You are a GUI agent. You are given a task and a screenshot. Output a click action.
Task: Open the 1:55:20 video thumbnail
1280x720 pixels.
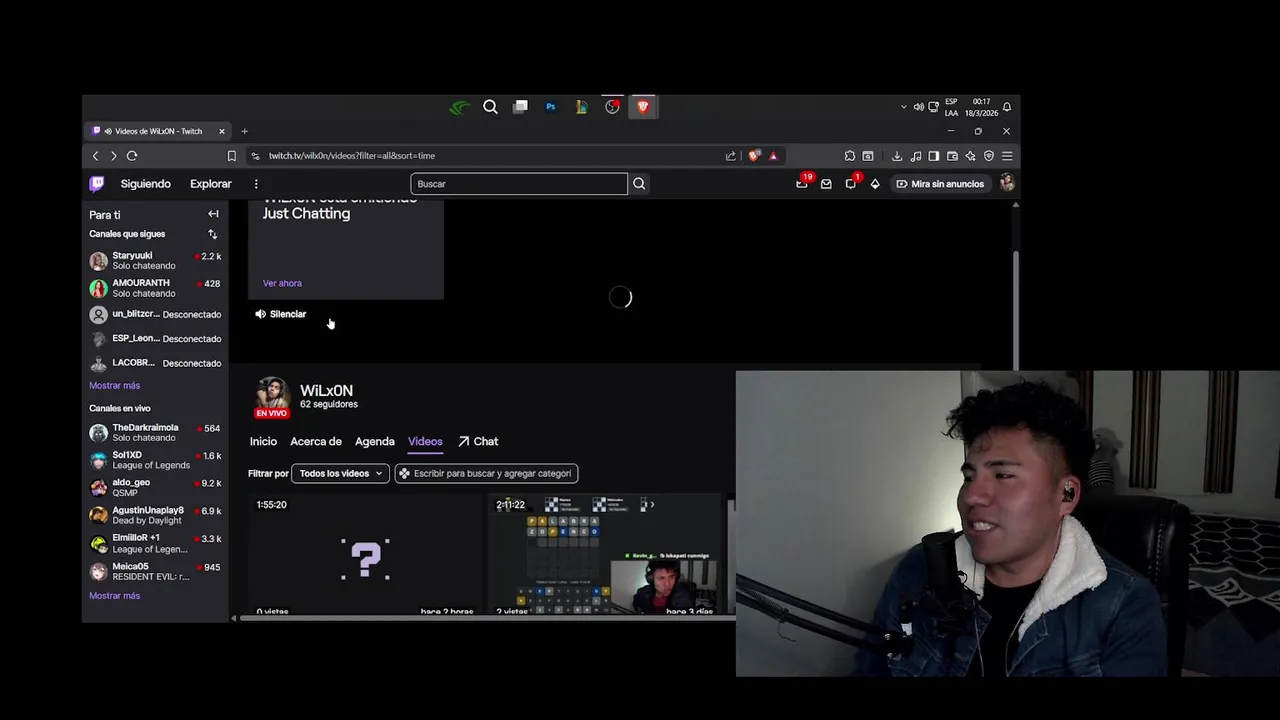pos(365,555)
